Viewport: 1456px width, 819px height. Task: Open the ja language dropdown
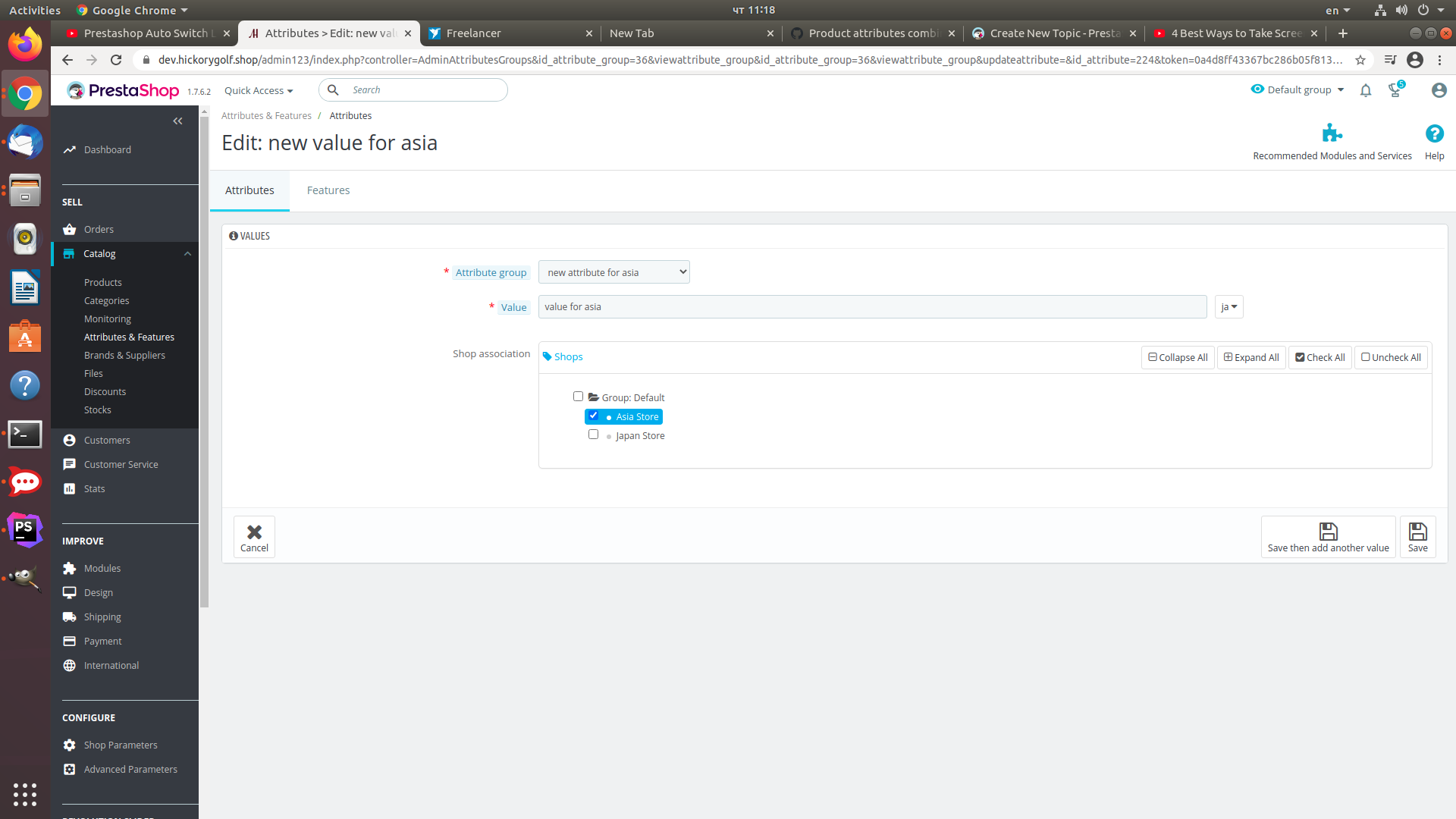tap(1228, 307)
